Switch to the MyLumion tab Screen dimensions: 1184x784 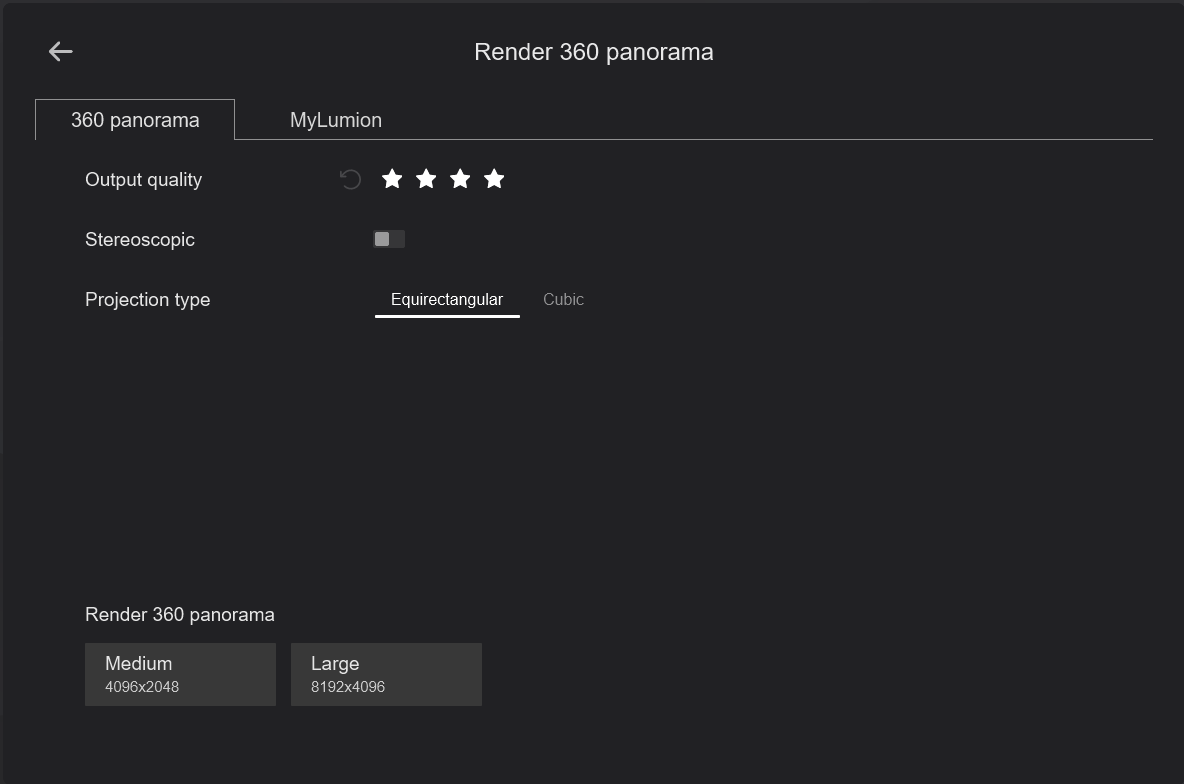[336, 120]
